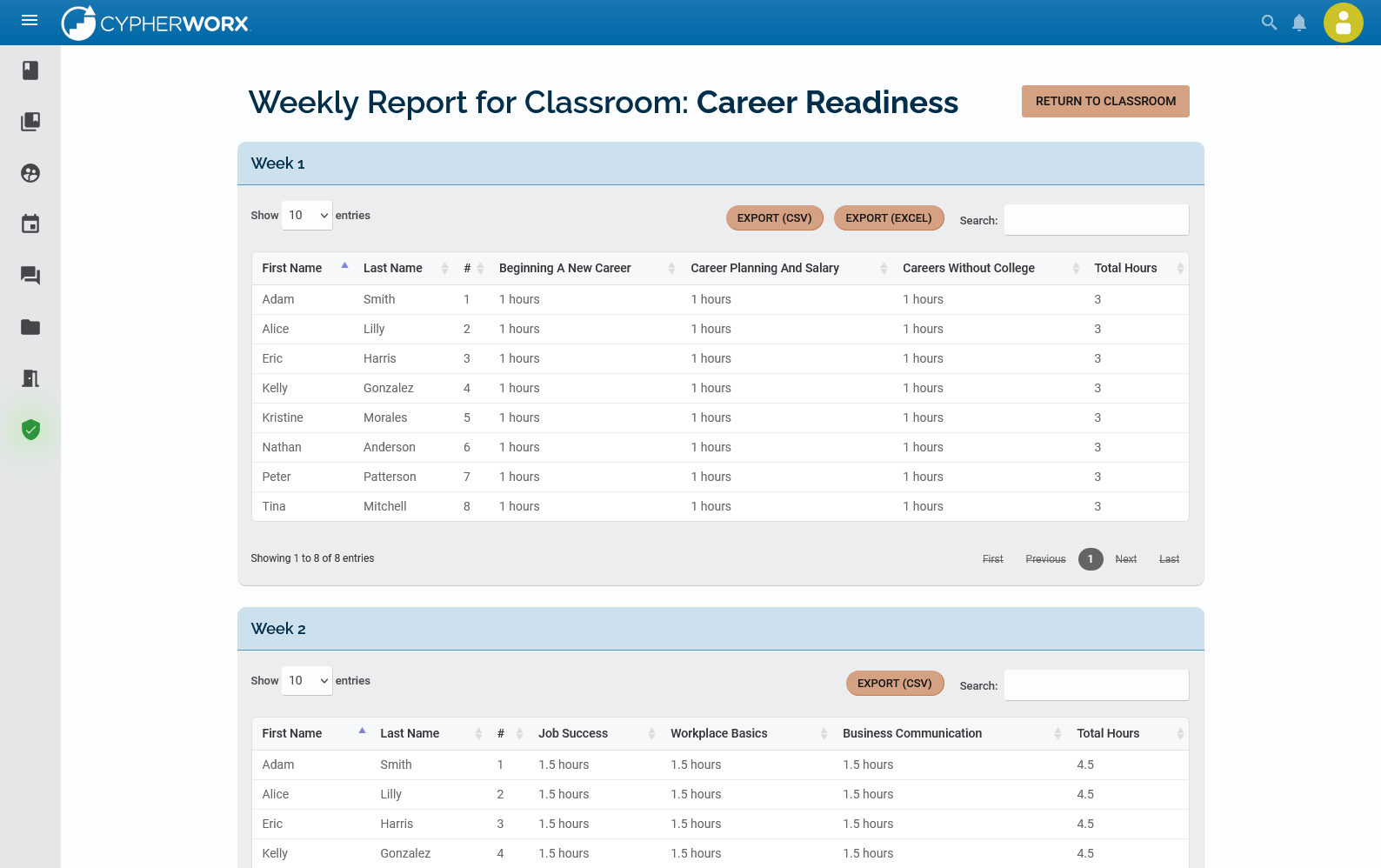Open the folder sidebar icon
Viewport: 1381px width, 868px height.
click(30, 327)
